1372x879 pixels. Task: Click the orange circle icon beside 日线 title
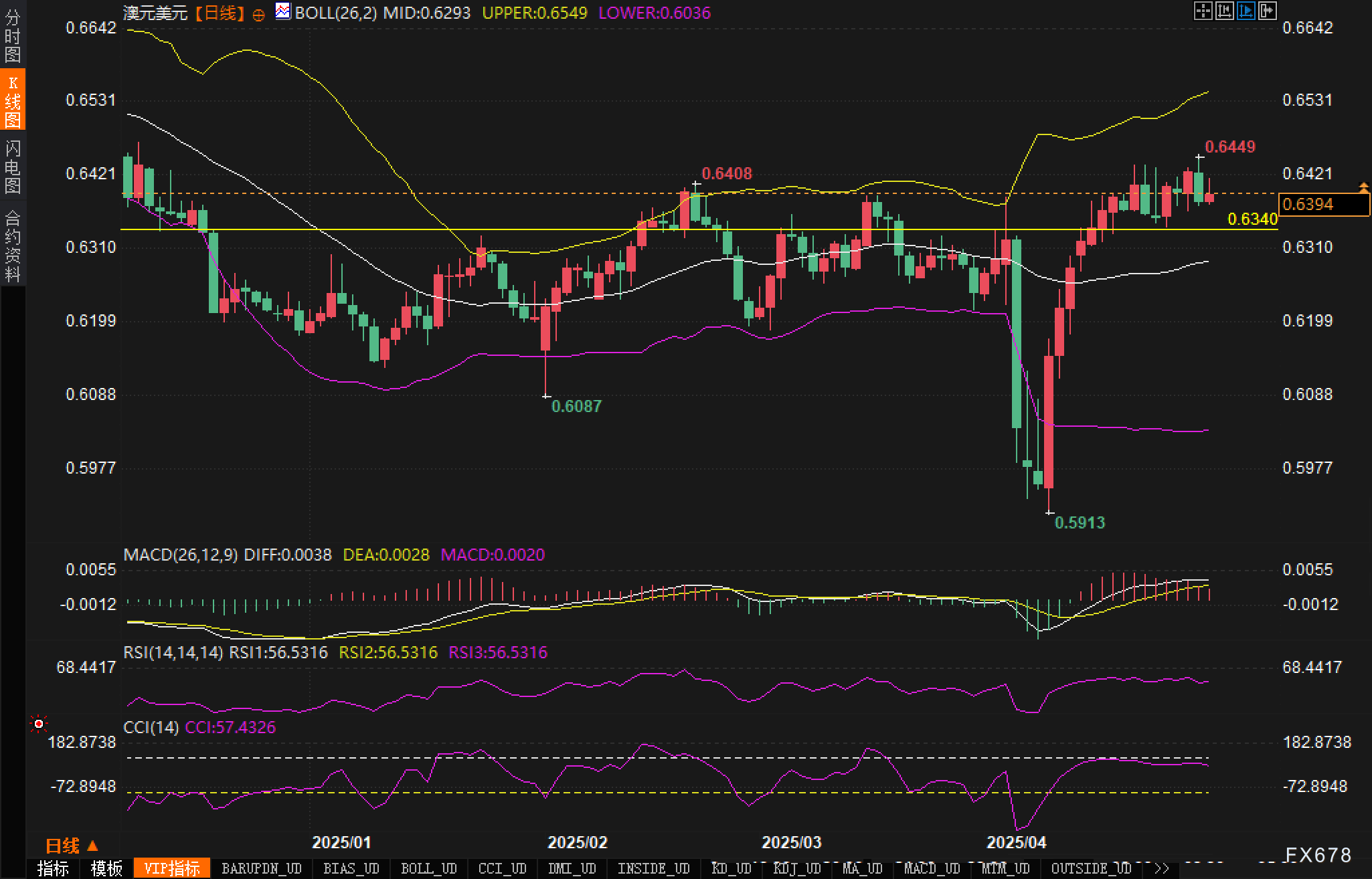coord(258,15)
